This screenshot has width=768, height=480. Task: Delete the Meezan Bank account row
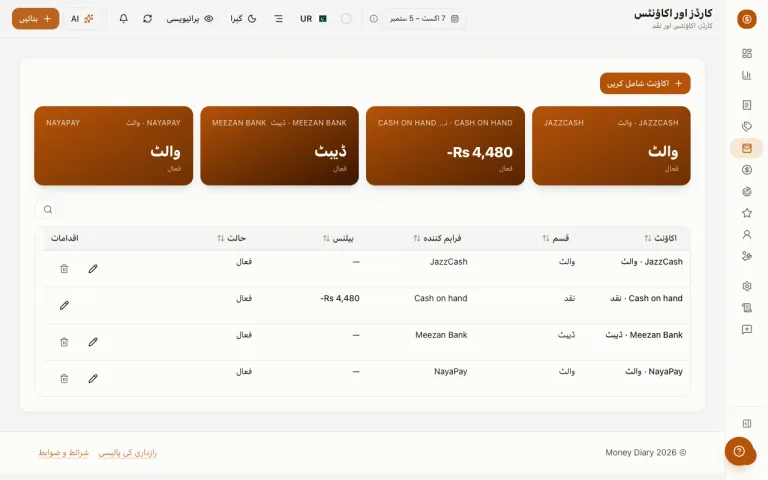click(x=64, y=342)
